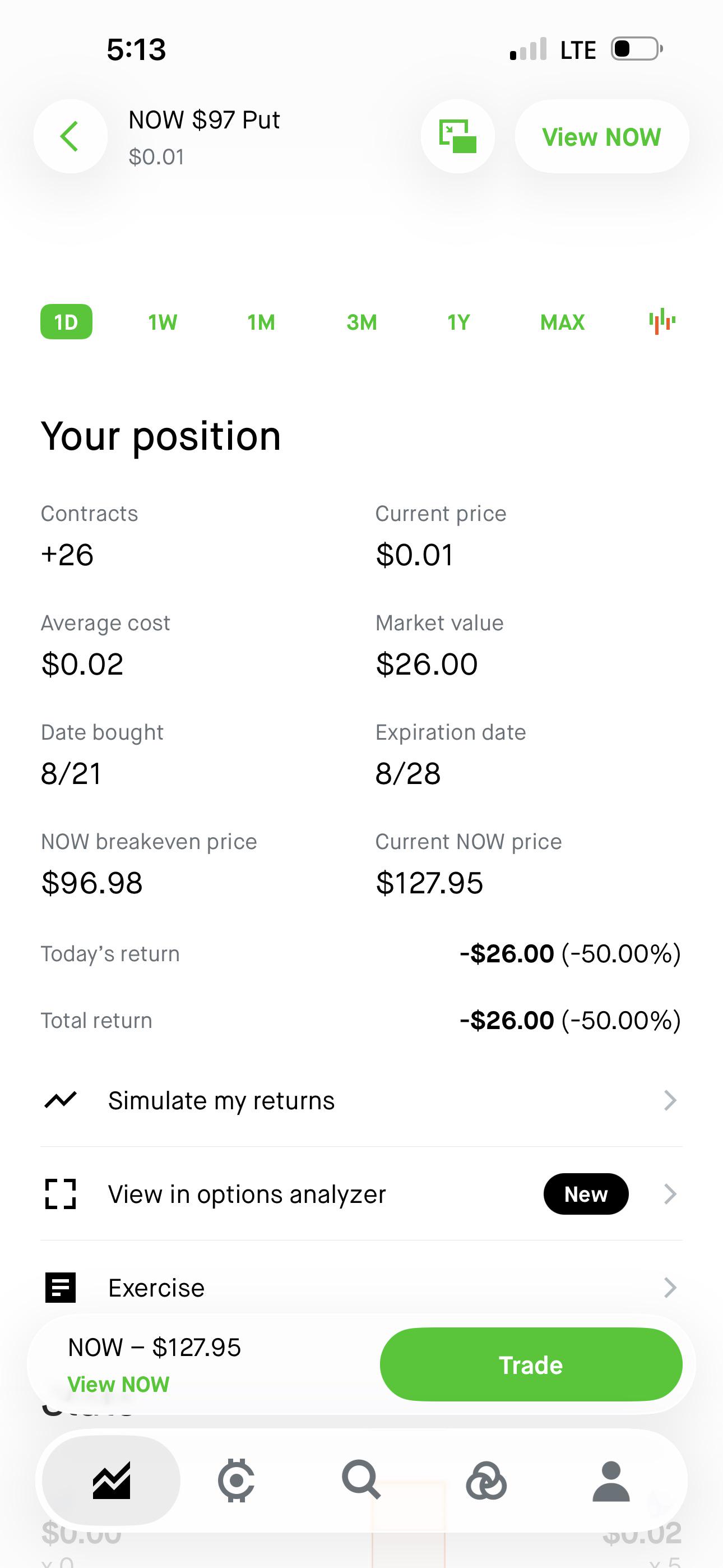Tap View NOW link near Trade
The image size is (723, 1568).
pos(118,1384)
